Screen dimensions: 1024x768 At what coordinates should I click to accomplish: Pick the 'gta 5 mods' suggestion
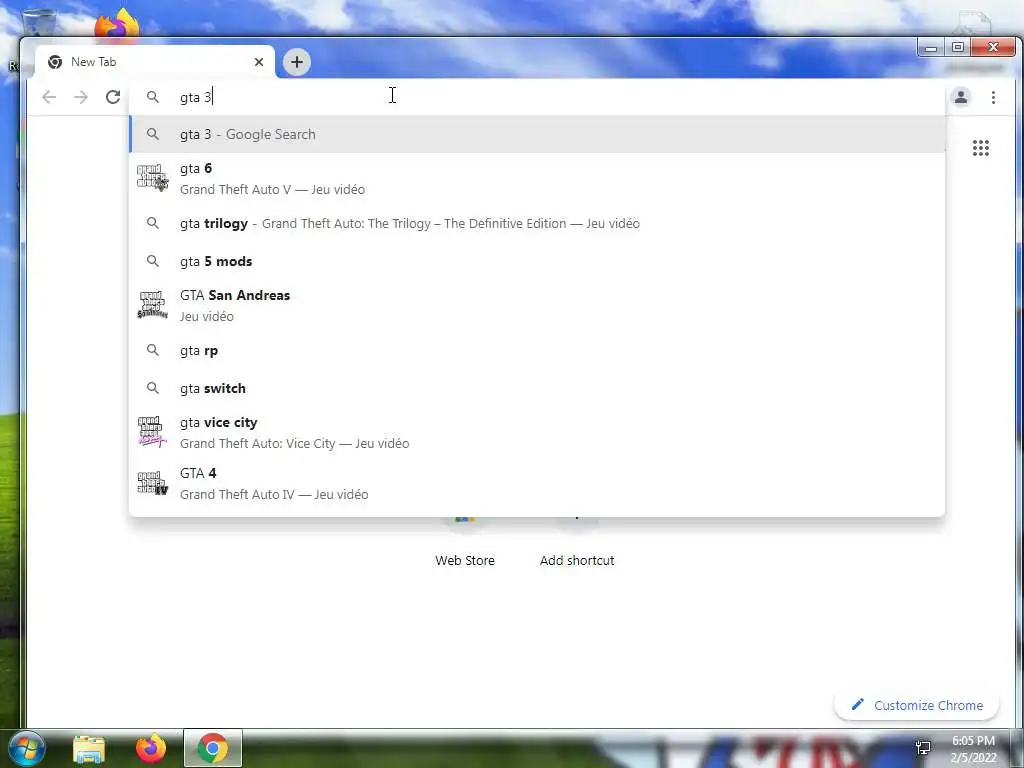(537, 261)
